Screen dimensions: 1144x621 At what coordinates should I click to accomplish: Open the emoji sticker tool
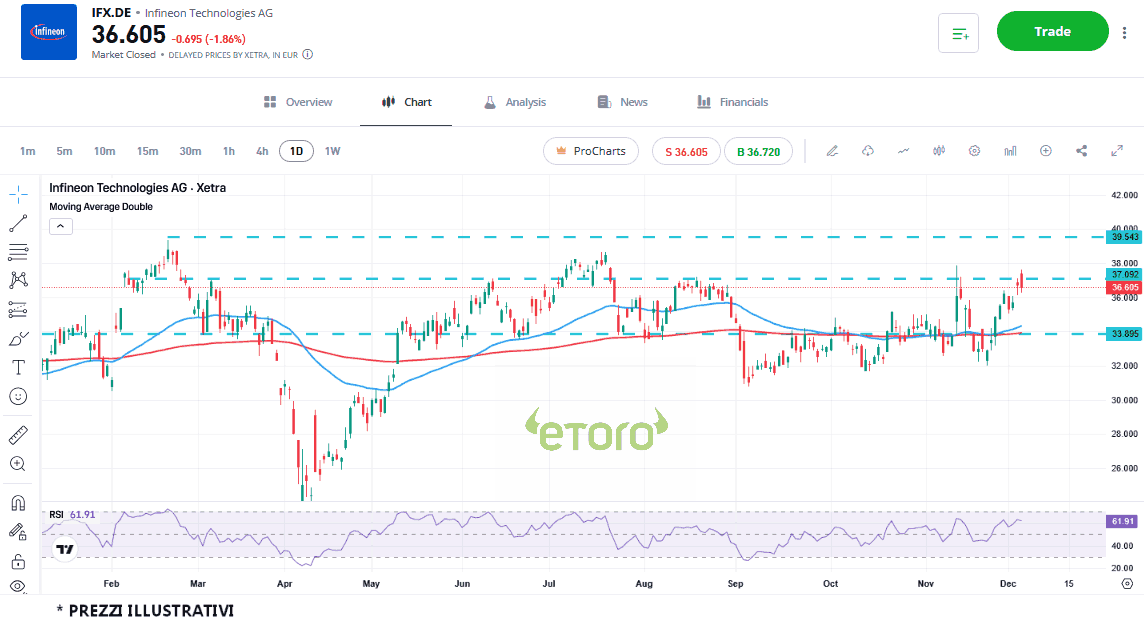[x=18, y=397]
